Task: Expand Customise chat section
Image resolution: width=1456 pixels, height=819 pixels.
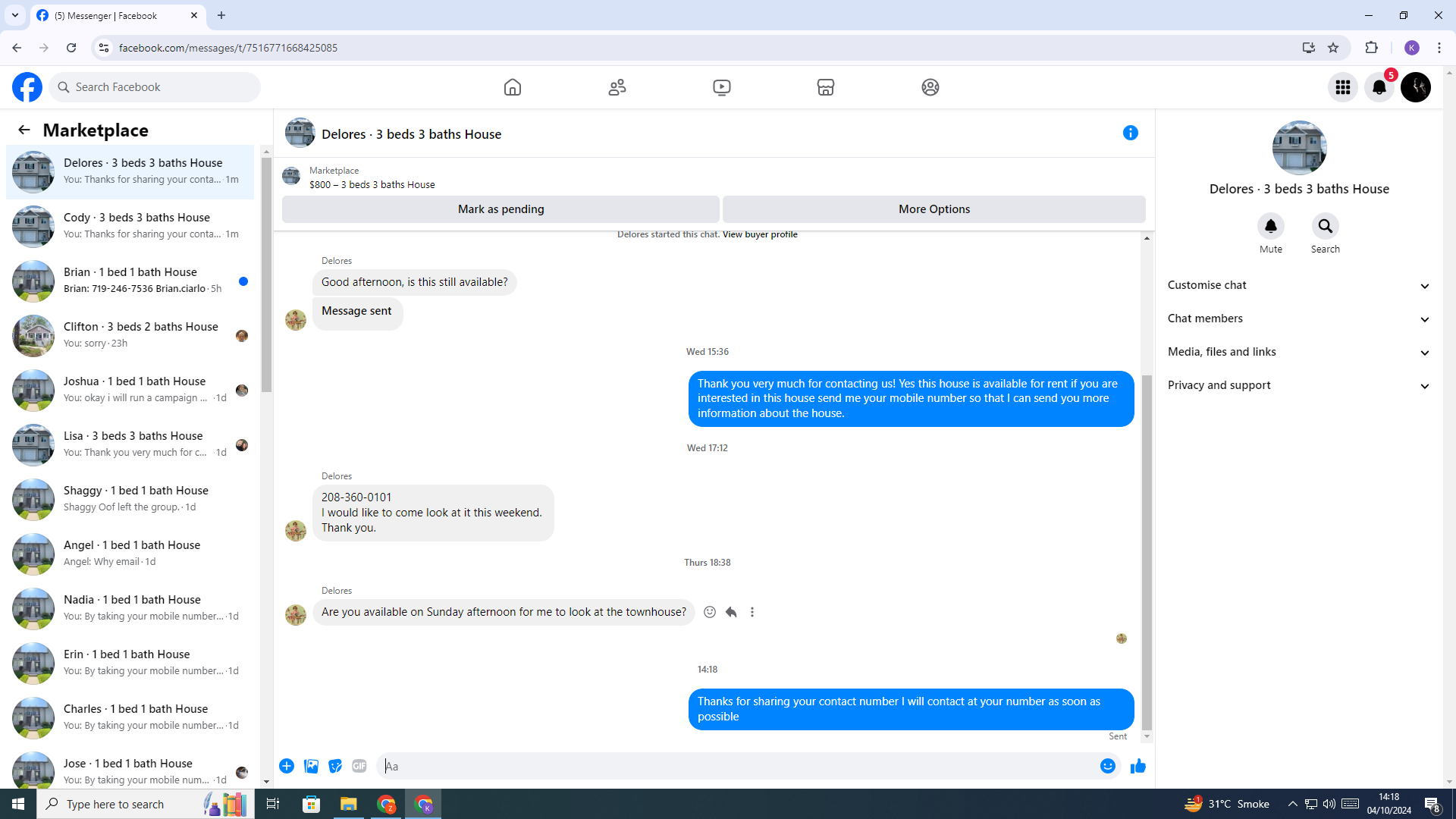Action: click(x=1299, y=285)
